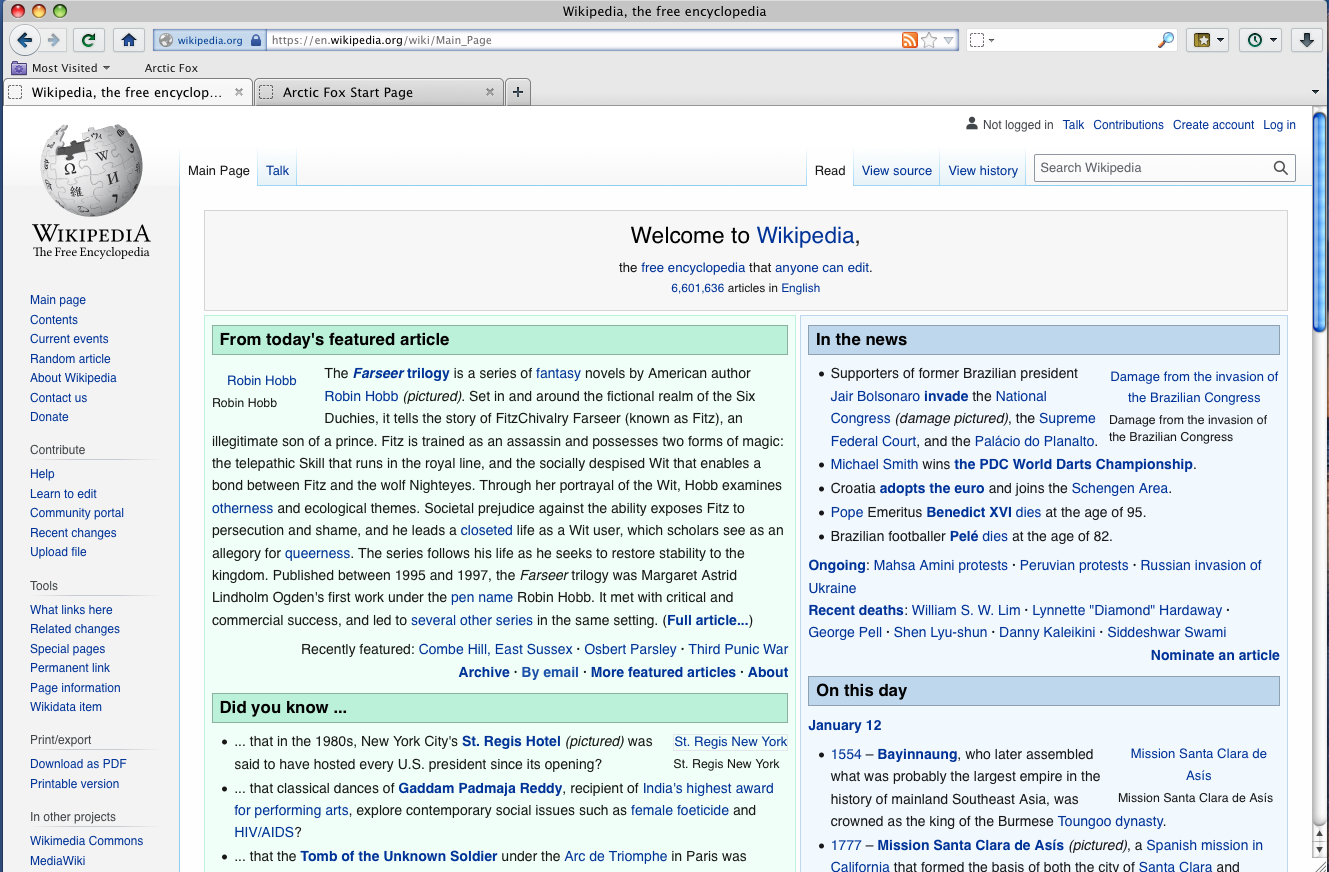Open a new tab with plus button

click(518, 92)
